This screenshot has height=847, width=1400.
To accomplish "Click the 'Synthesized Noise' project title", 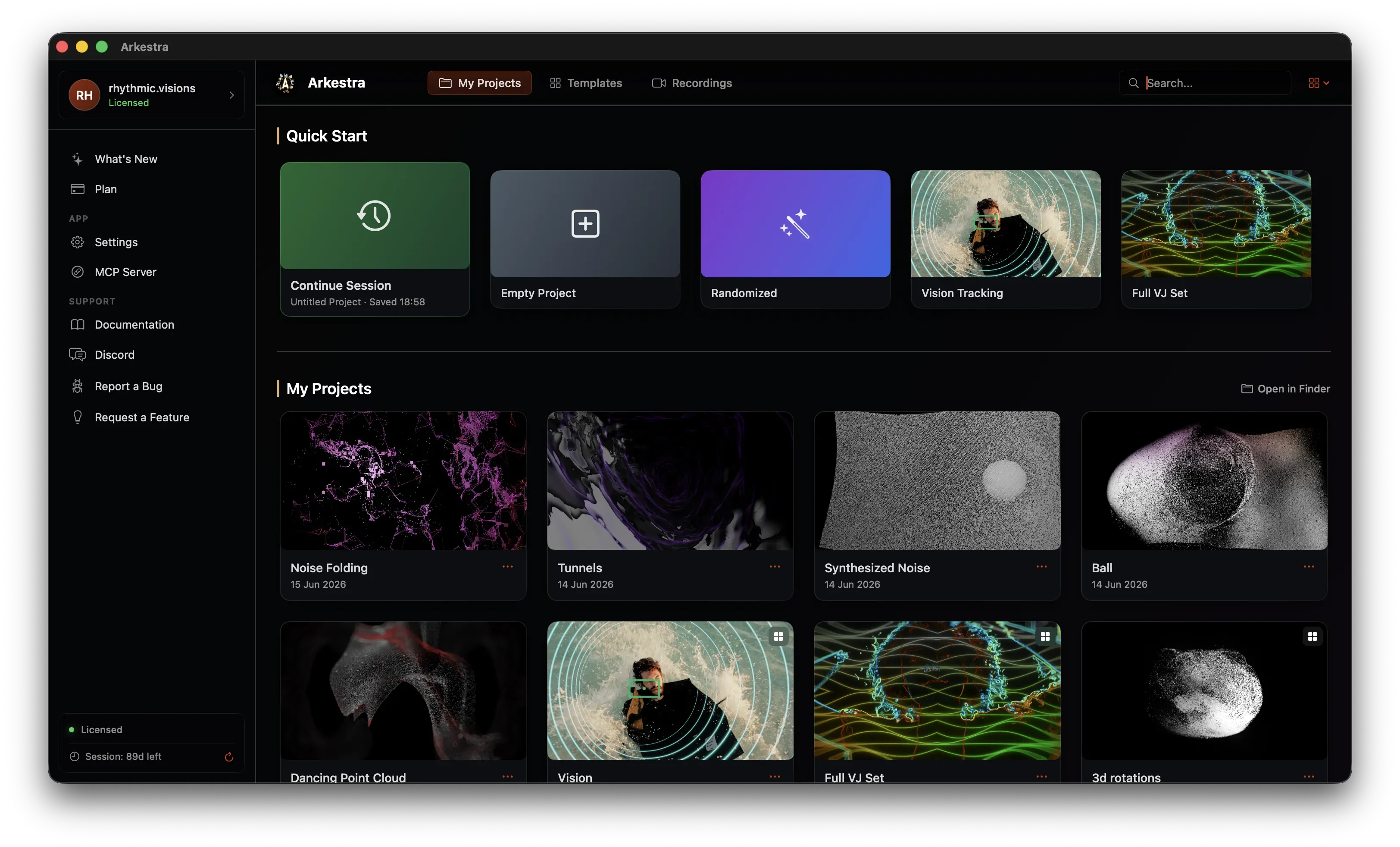I will click(877, 568).
